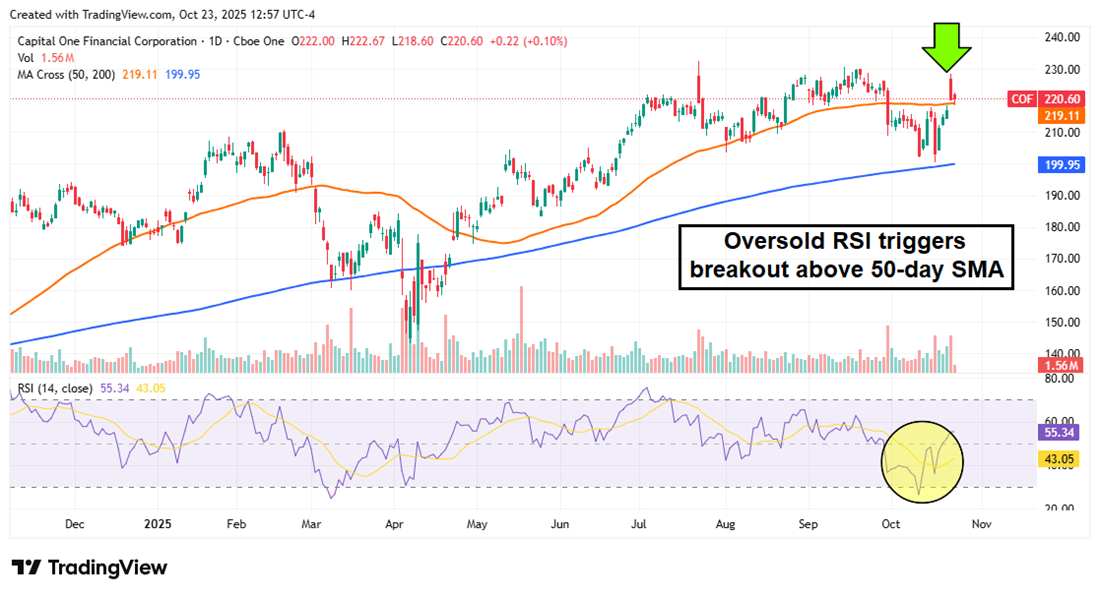
Task: Click the O222.00 open price value
Action: pos(313,41)
